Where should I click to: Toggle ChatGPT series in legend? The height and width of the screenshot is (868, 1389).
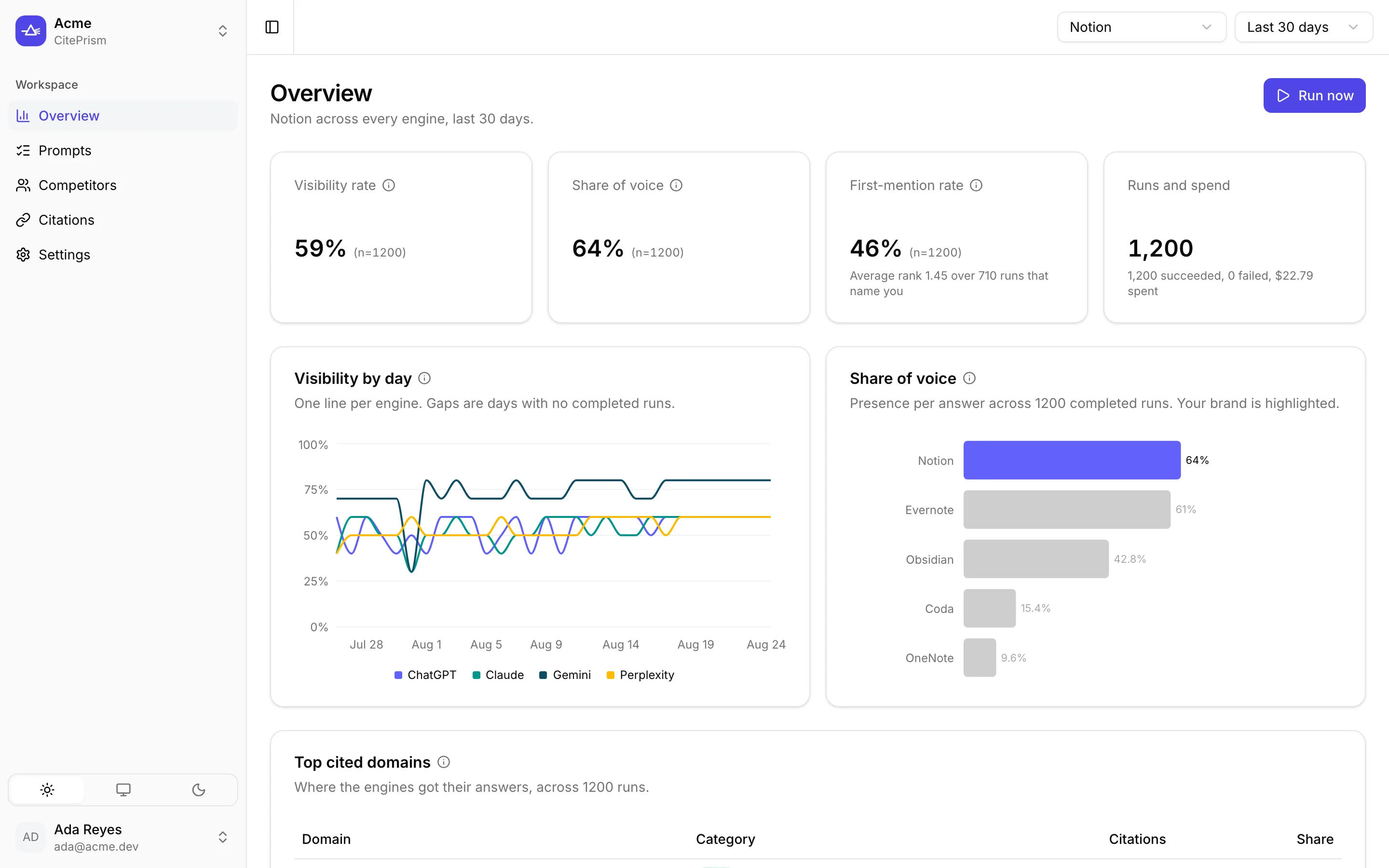(x=425, y=675)
